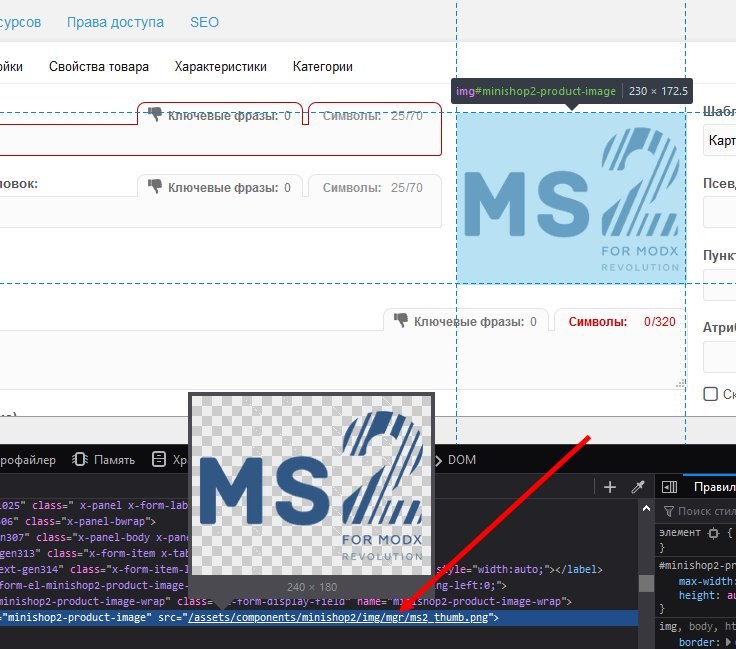
Task: Click Ключевые фразы: 0 beside the 0/320 counter
Action: pyautogui.click(x=475, y=321)
